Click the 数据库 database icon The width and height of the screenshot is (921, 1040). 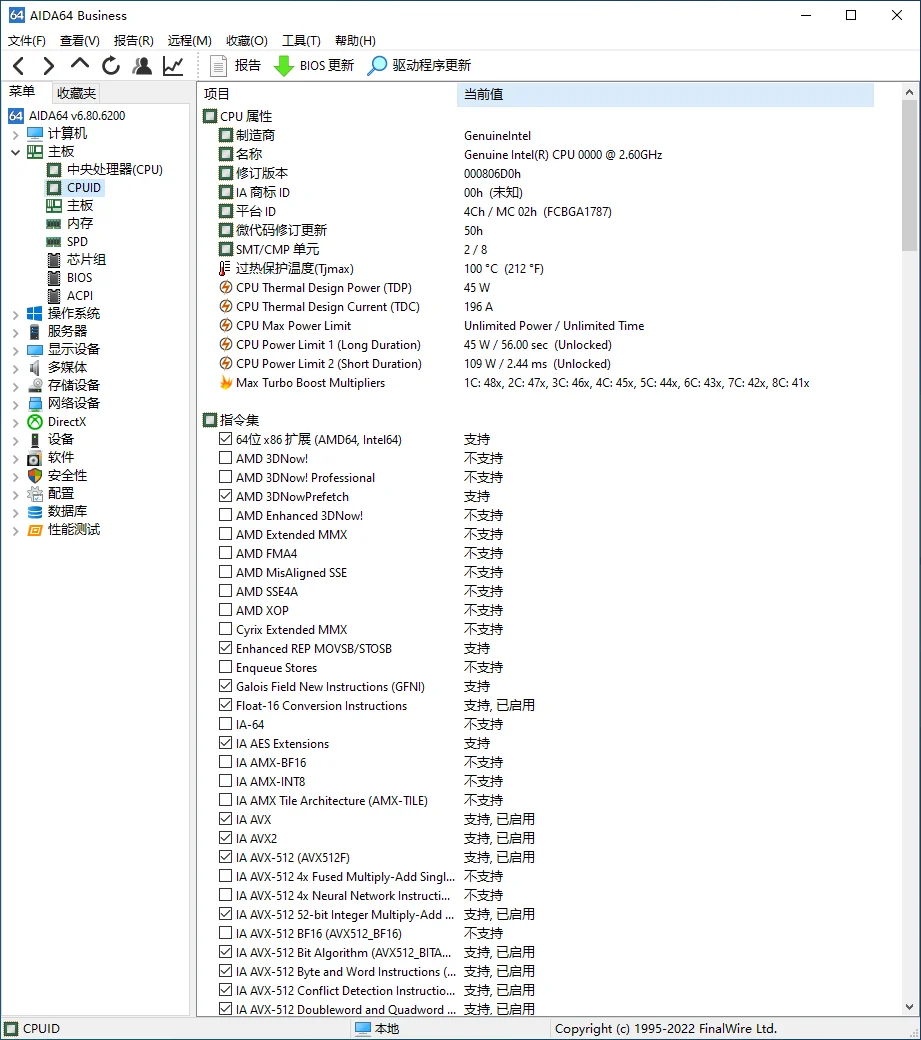pyautogui.click(x=35, y=511)
